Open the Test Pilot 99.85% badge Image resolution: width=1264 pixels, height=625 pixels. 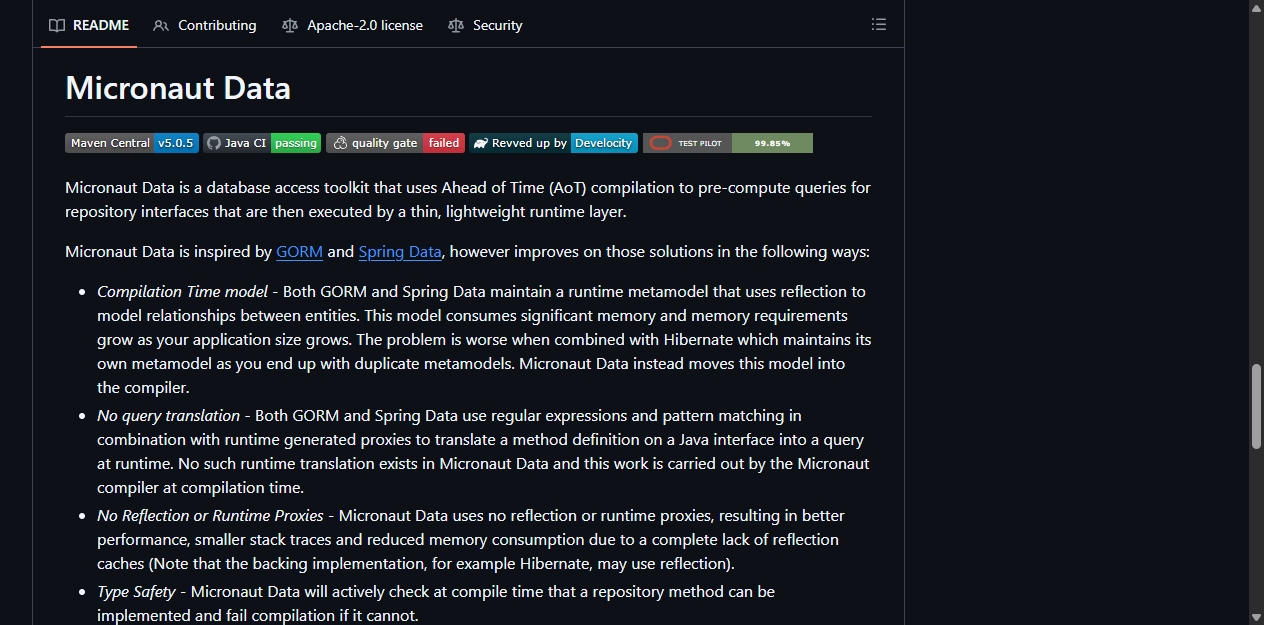[728, 143]
